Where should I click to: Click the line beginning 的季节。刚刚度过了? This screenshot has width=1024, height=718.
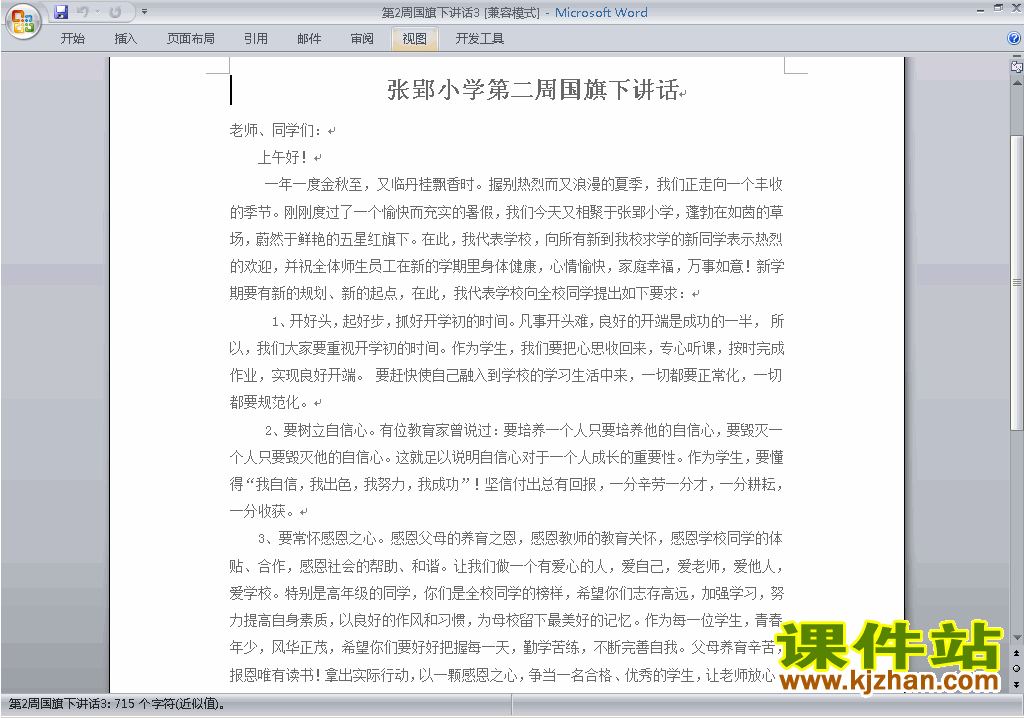(506, 212)
